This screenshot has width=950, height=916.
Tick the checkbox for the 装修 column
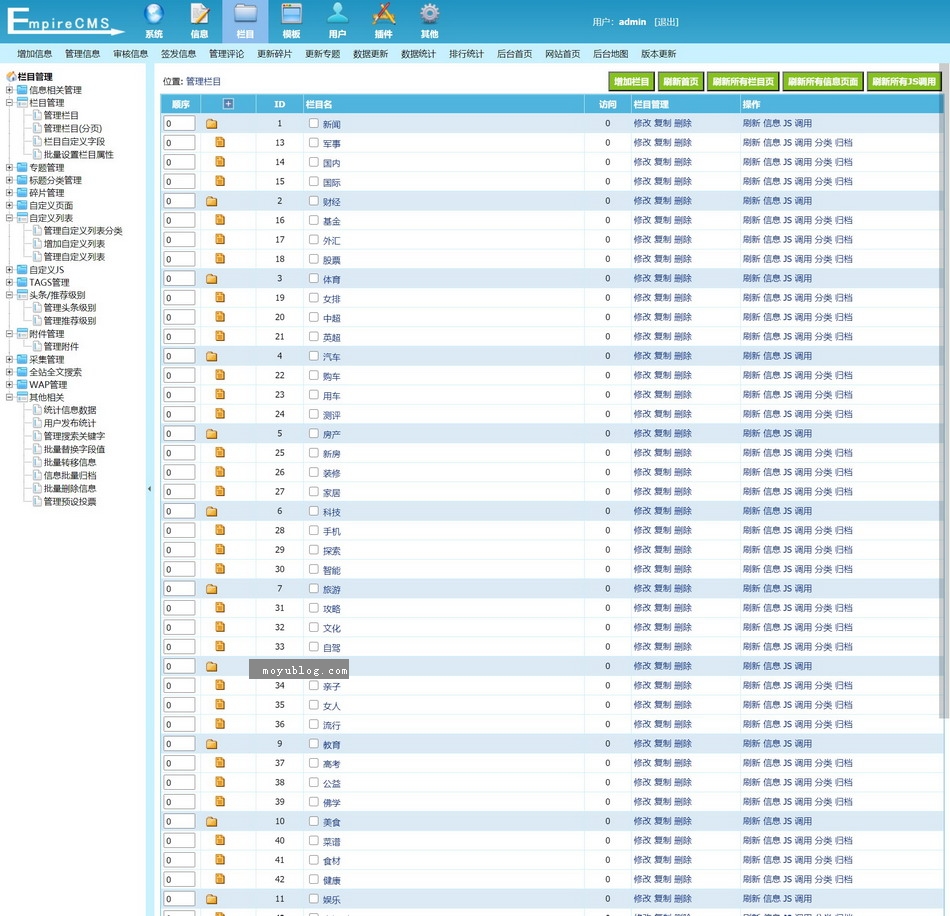click(x=313, y=472)
